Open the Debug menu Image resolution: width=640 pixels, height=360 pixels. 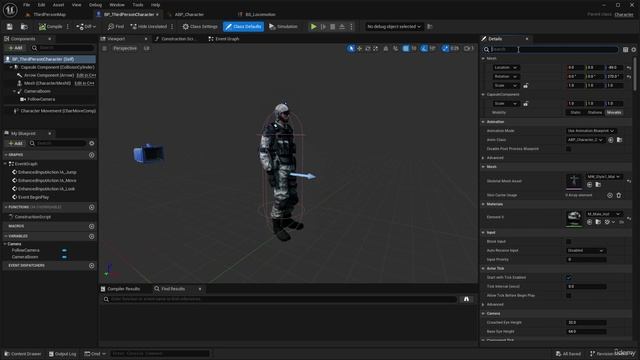[95, 5]
